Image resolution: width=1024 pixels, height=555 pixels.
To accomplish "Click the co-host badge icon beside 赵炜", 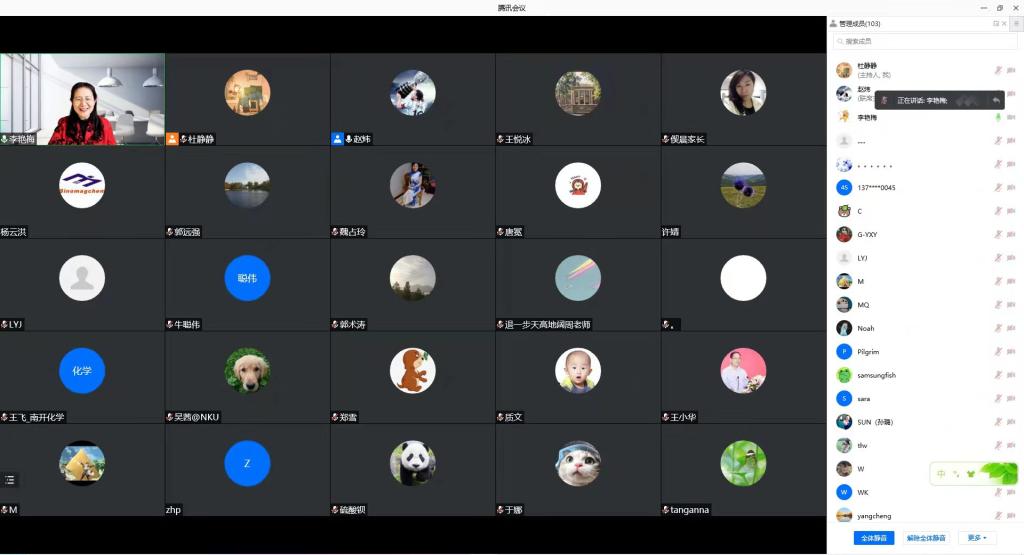I will coord(337,139).
